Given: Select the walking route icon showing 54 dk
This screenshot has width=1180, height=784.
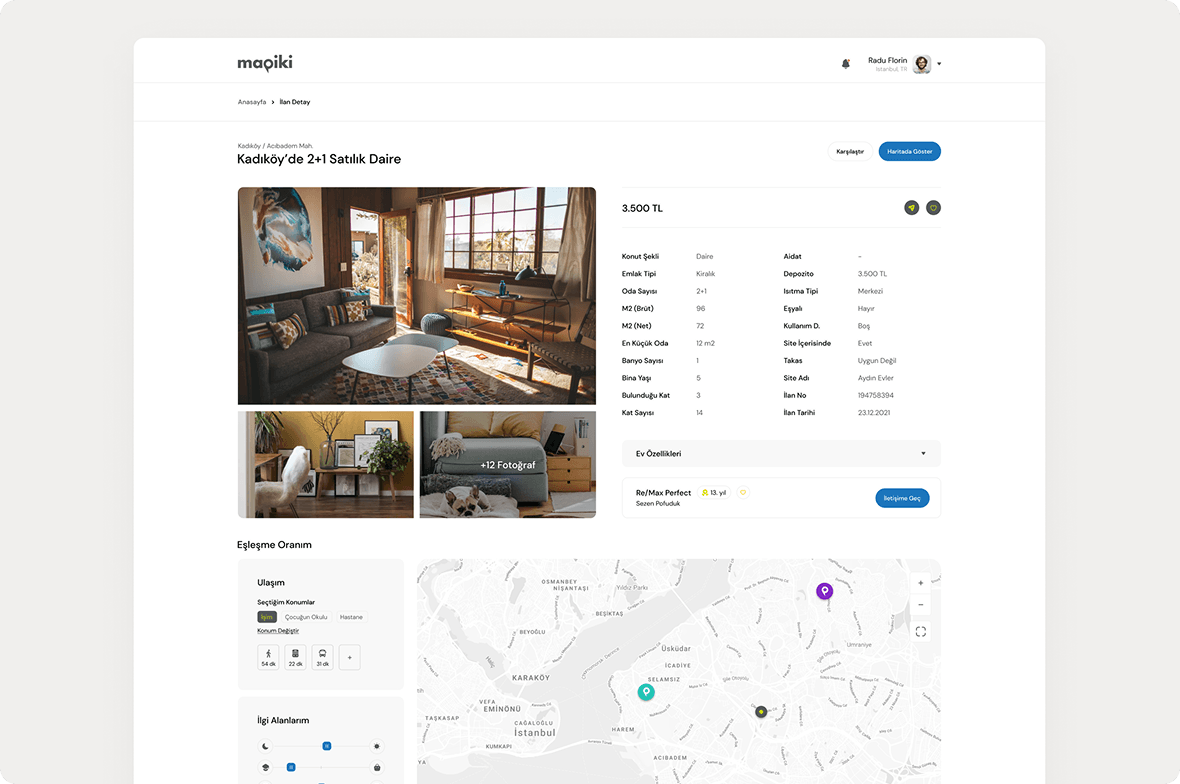Looking at the screenshot, I should pyautogui.click(x=268, y=657).
